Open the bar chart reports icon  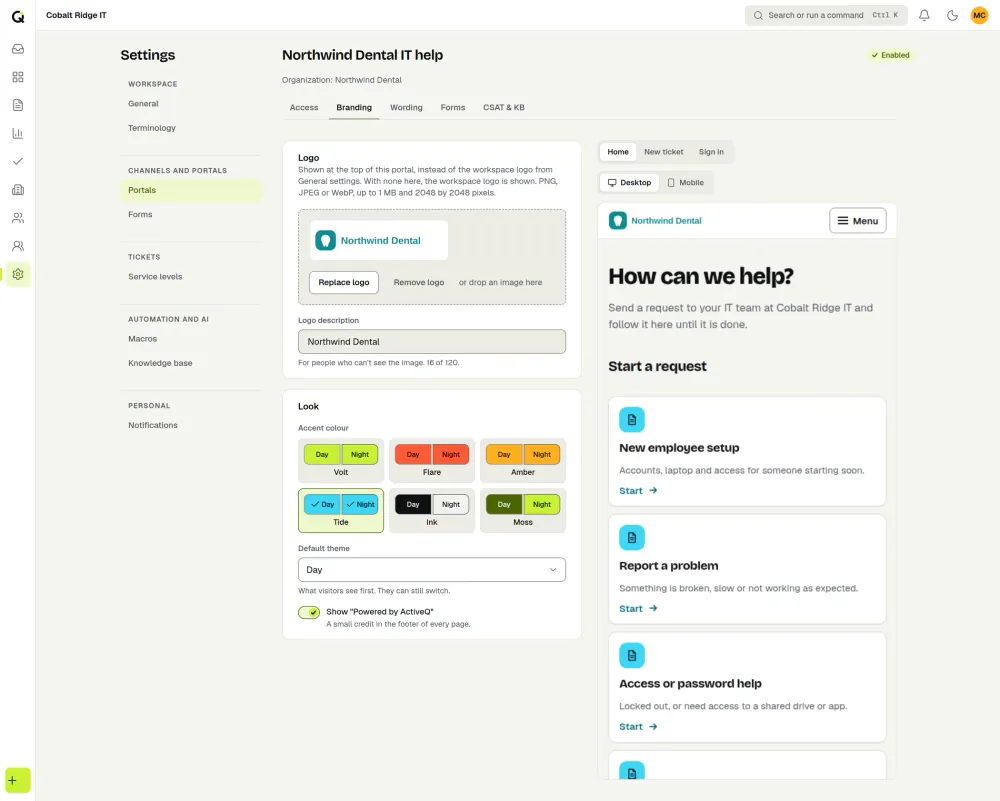[18, 133]
